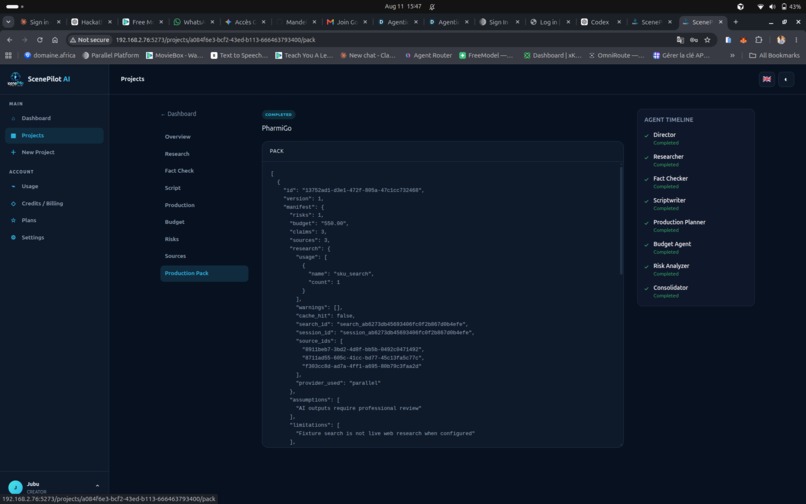Switch to the Hackat browser tab
This screenshot has width=806, height=504.
[x=90, y=22]
